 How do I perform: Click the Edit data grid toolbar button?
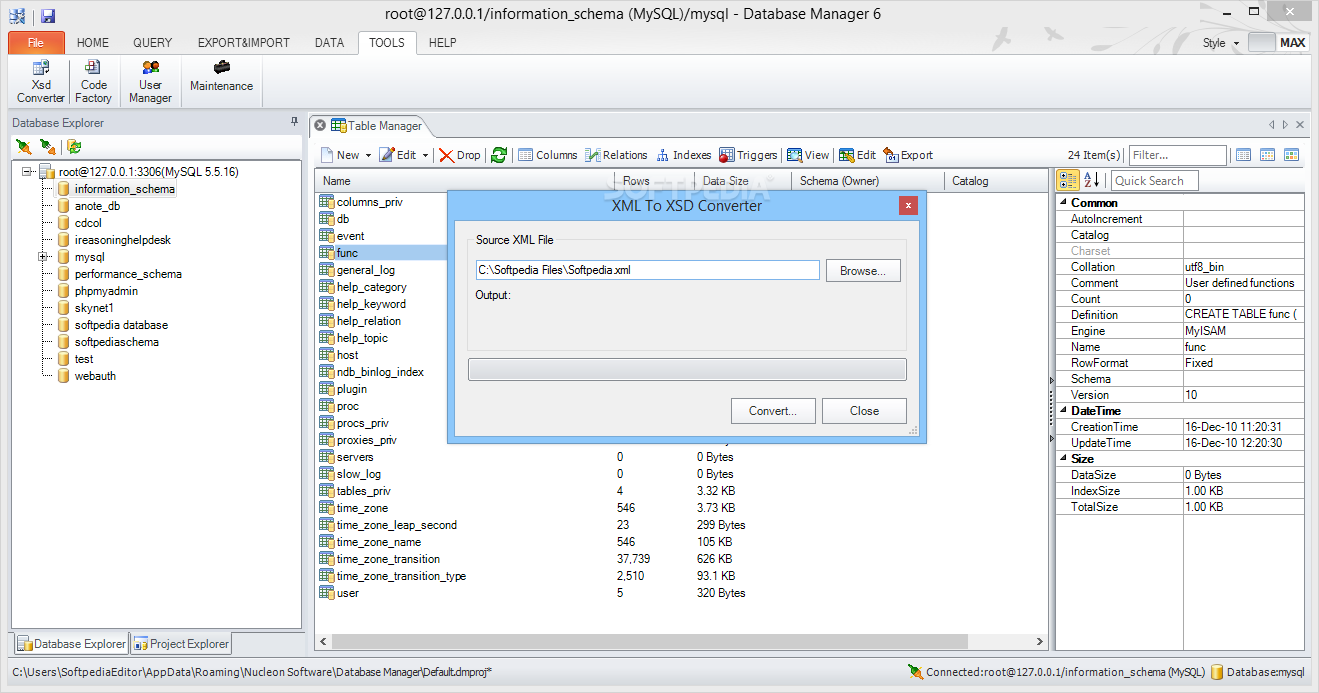click(x=857, y=155)
